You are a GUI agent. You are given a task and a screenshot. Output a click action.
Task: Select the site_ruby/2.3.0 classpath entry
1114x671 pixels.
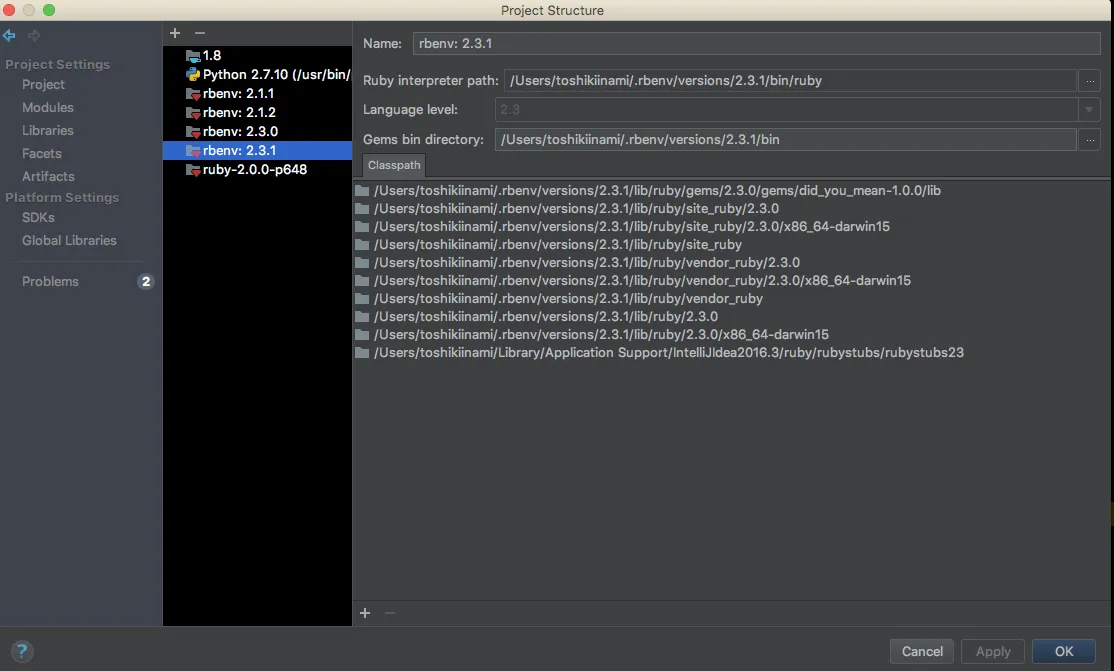(x=576, y=208)
